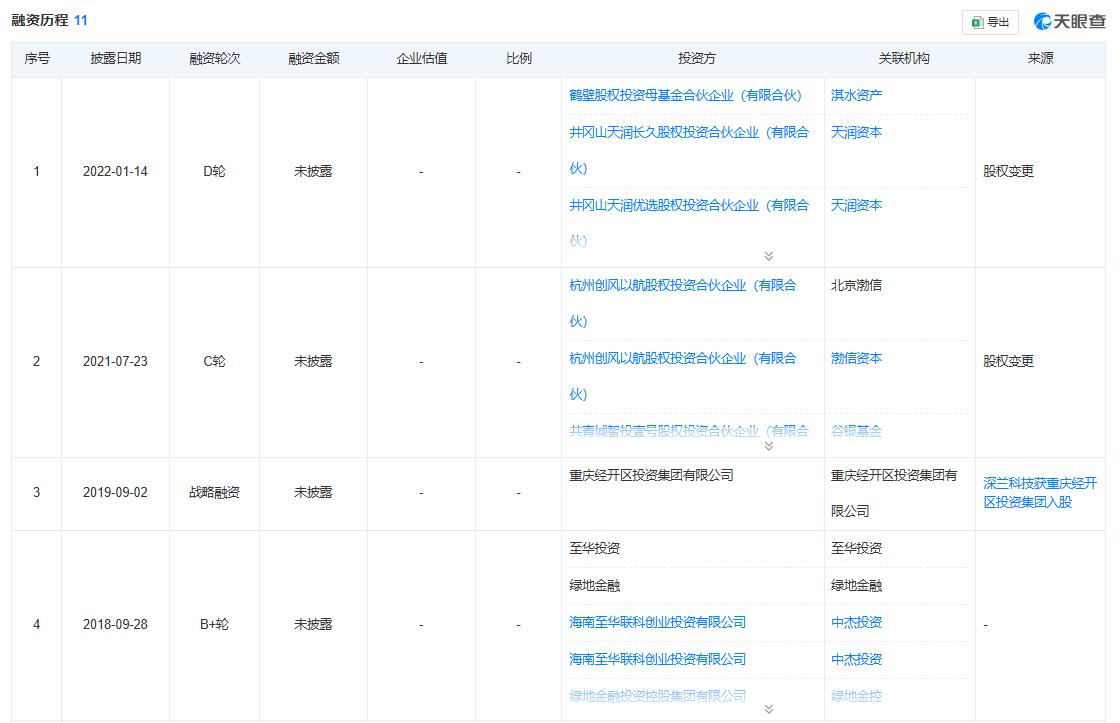1120x723 pixels.
Task: Click the 融资金额 column header
Action: [314, 59]
